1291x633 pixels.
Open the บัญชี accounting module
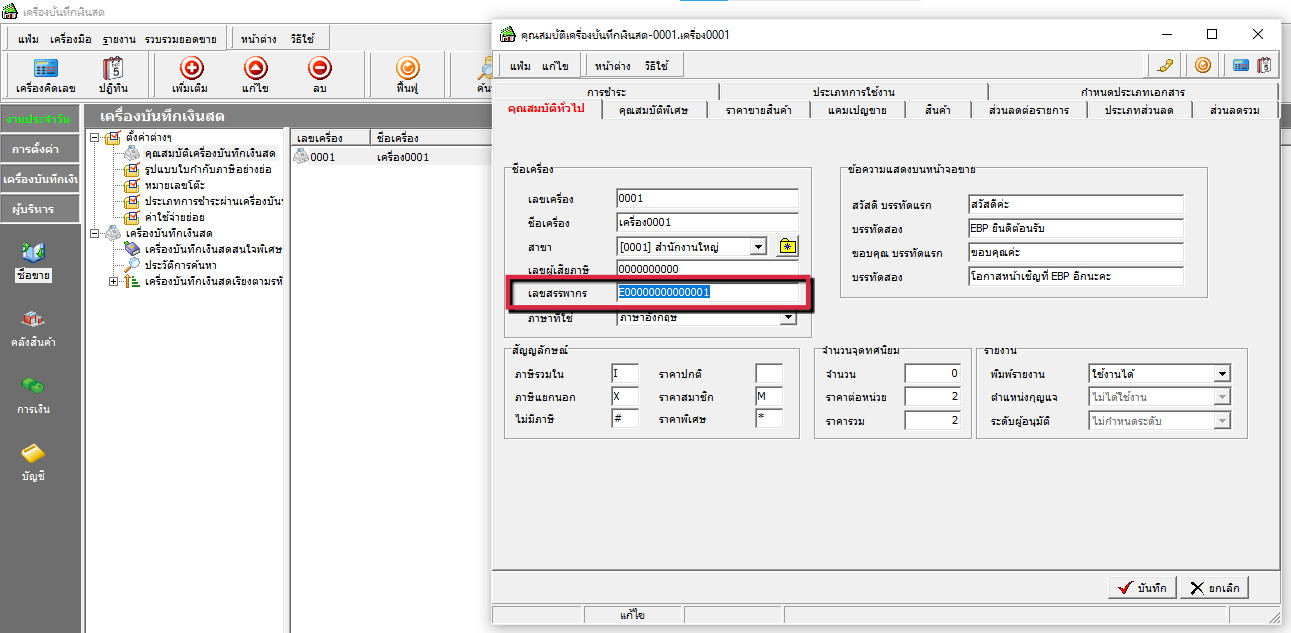(34, 462)
